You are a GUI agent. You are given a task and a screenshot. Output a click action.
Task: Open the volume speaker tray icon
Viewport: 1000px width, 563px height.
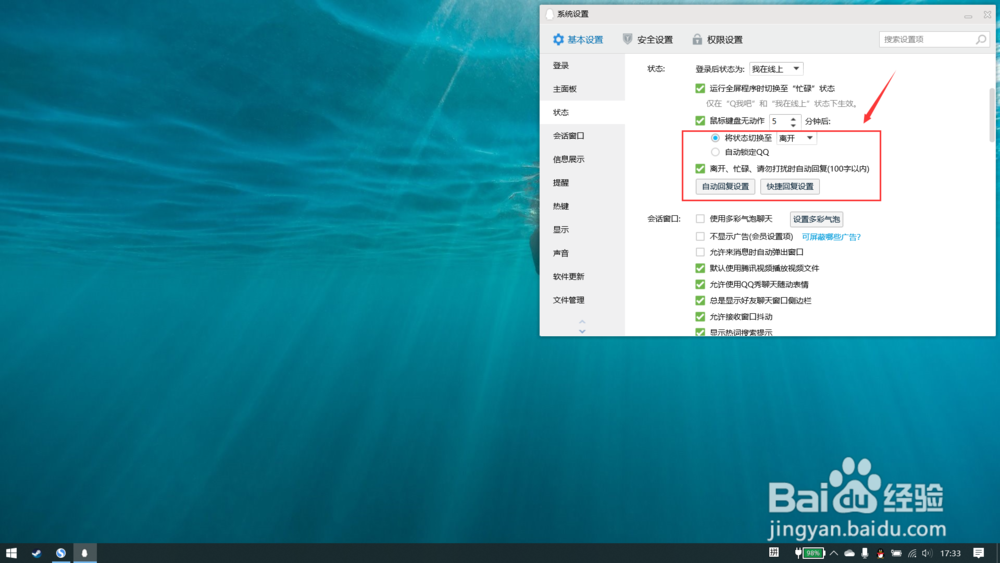[x=927, y=553]
